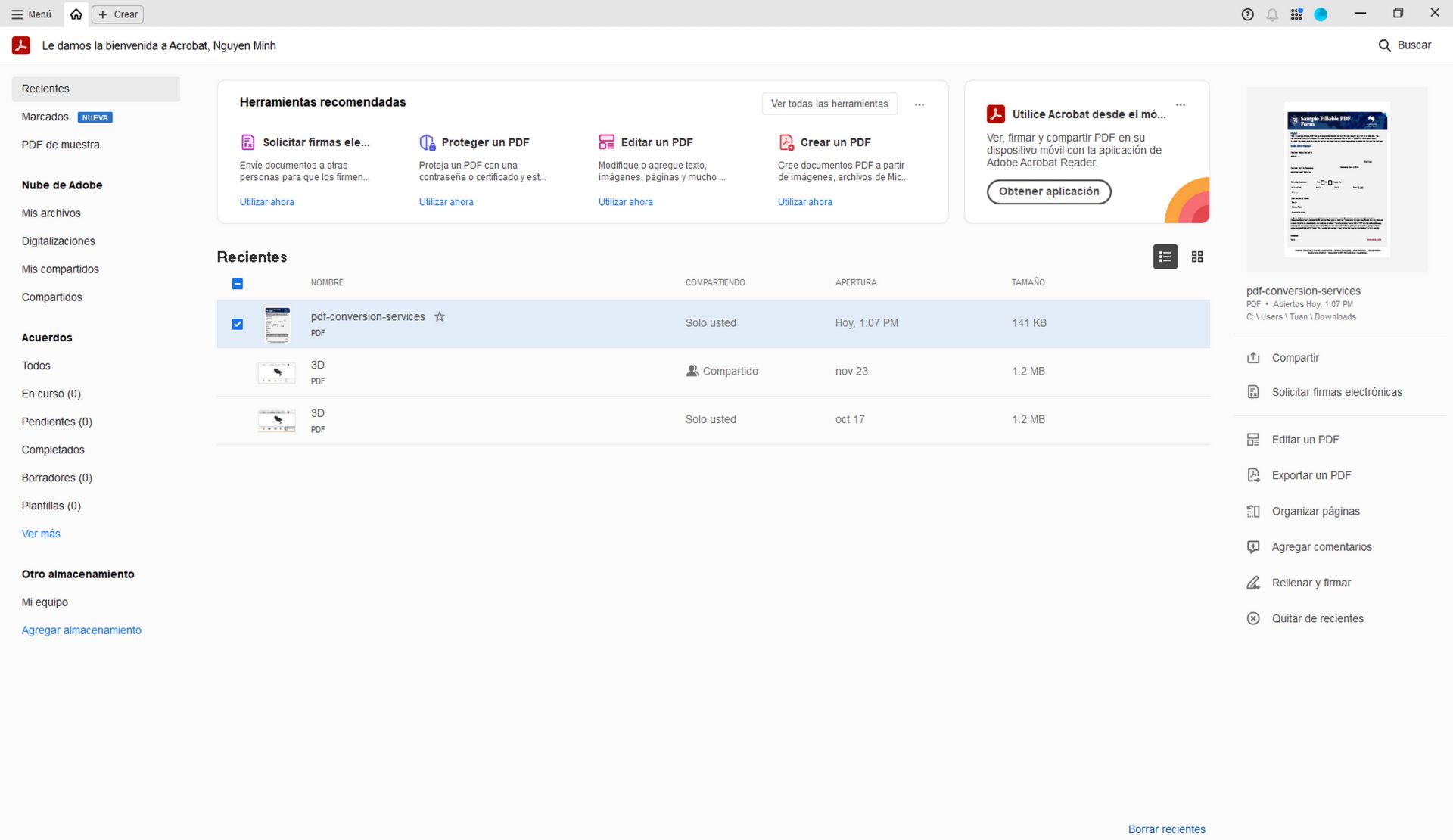
Task: Expand Ver más under Acuerdos
Action: [x=41, y=534]
